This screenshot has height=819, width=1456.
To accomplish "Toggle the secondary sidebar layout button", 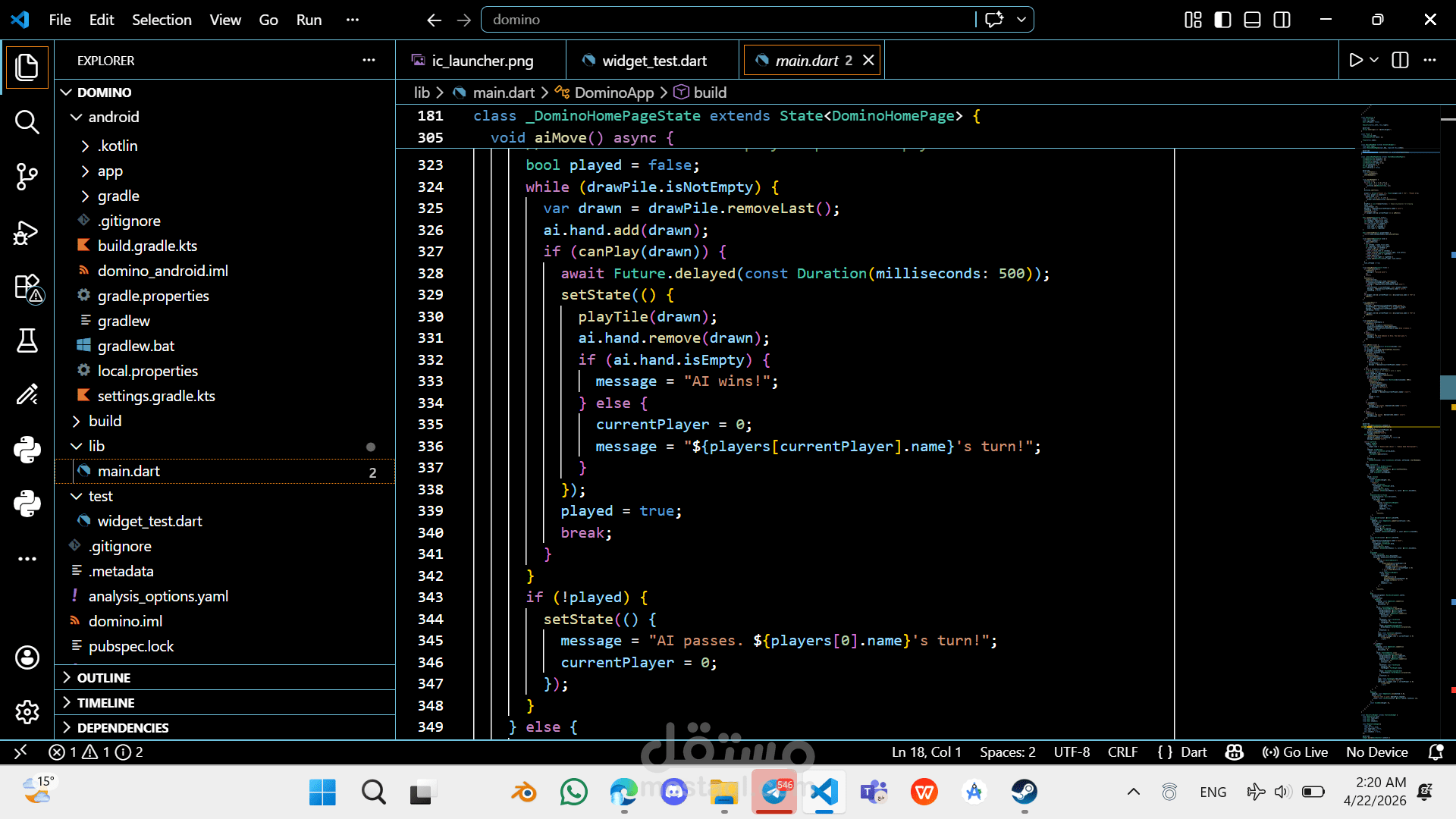I will click(x=1282, y=20).
